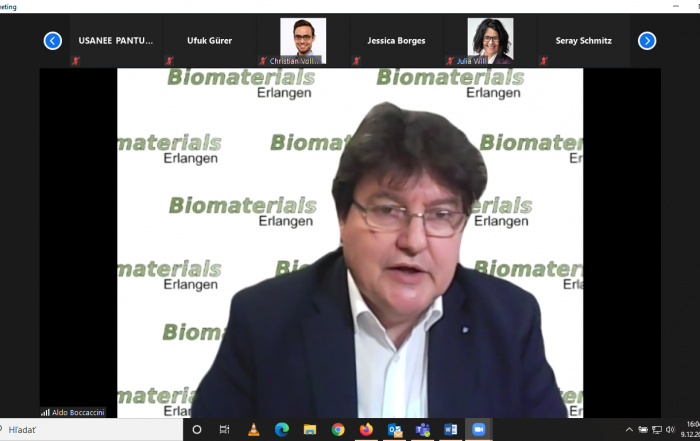Show previous participants with left arrow
Screen dimensions: 700x441
53,41
